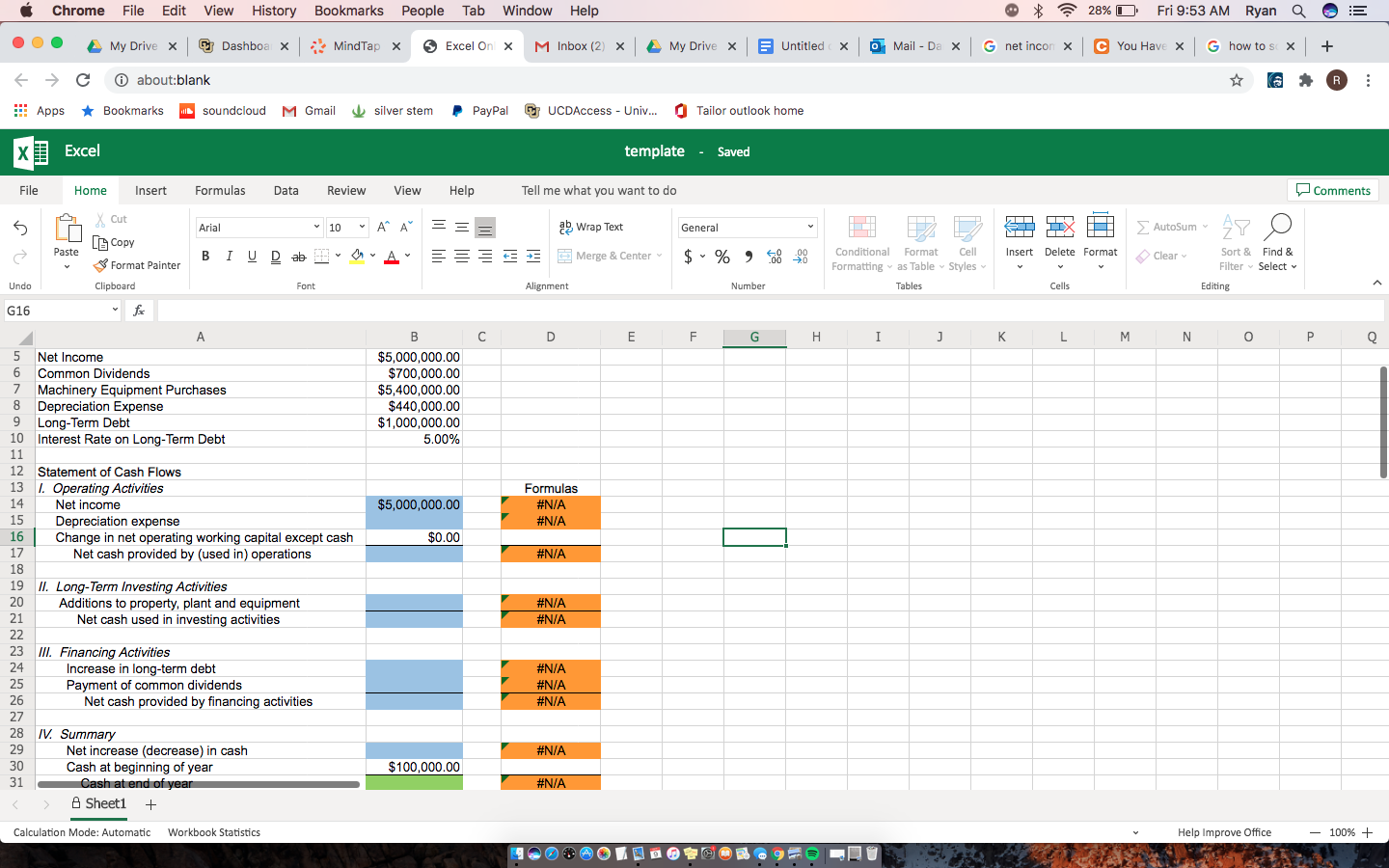This screenshot has width=1389, height=868.
Task: Apply strikethrough formatting
Action: click(x=298, y=257)
